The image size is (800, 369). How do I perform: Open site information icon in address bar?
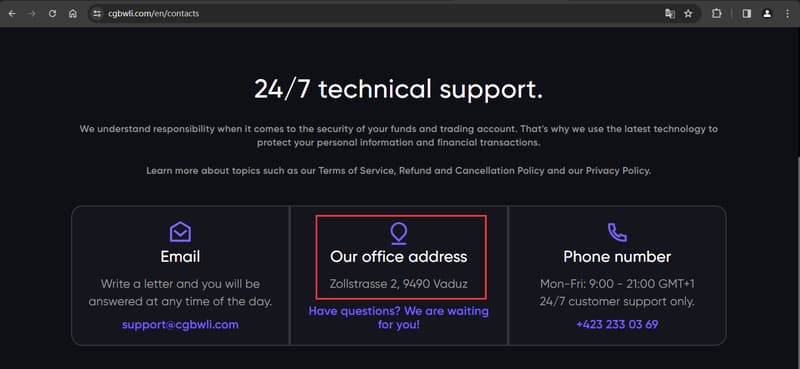[x=97, y=14]
